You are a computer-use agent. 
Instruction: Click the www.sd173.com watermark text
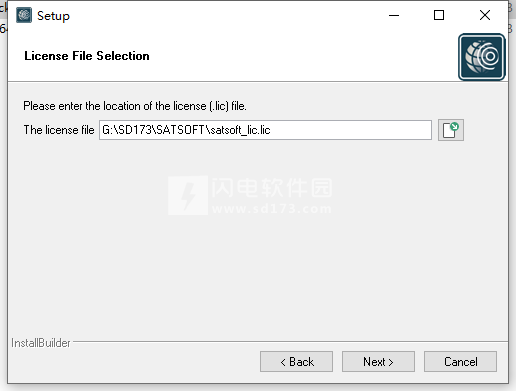(x=272, y=209)
